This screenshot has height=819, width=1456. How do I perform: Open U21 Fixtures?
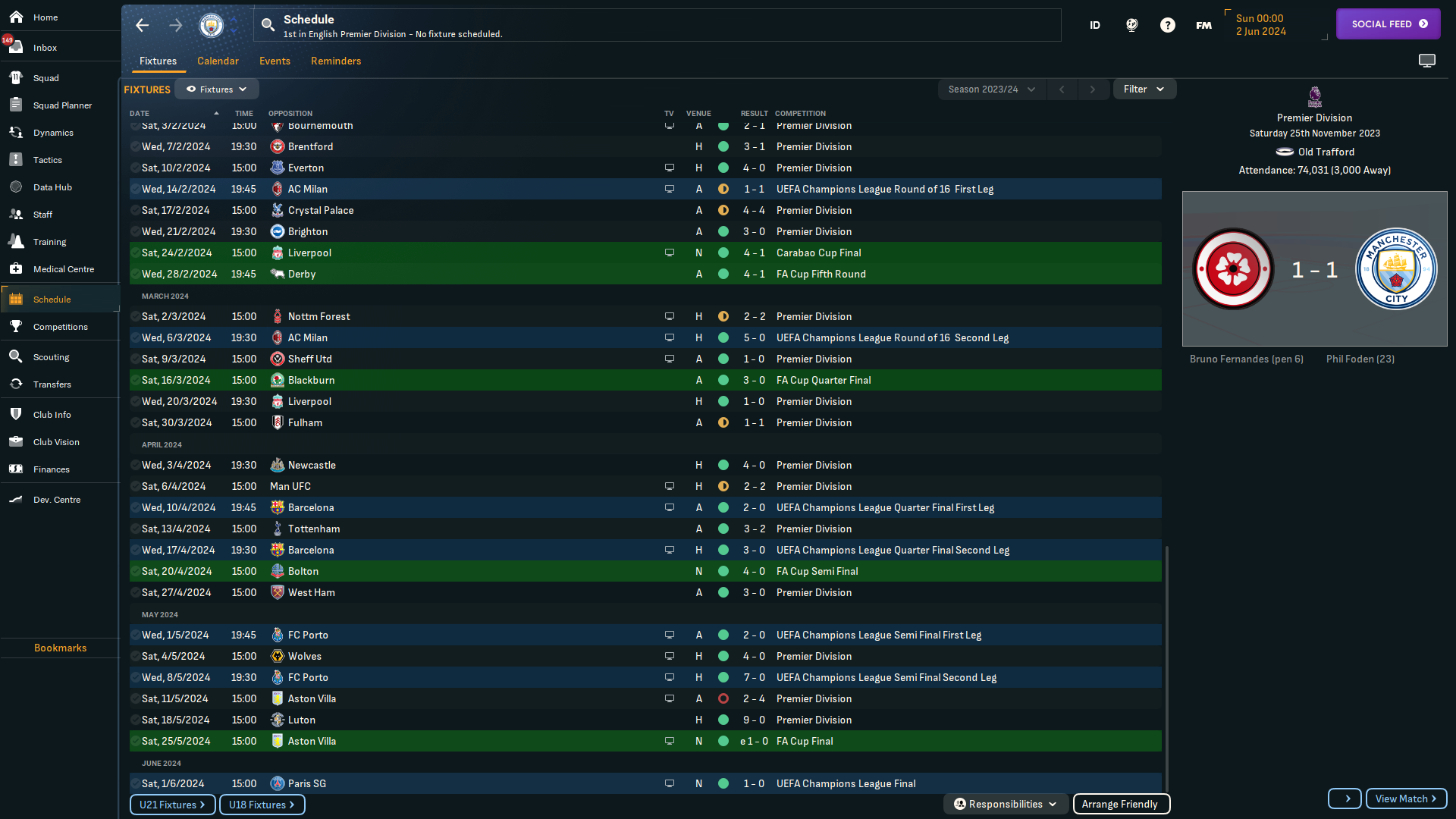tap(172, 805)
